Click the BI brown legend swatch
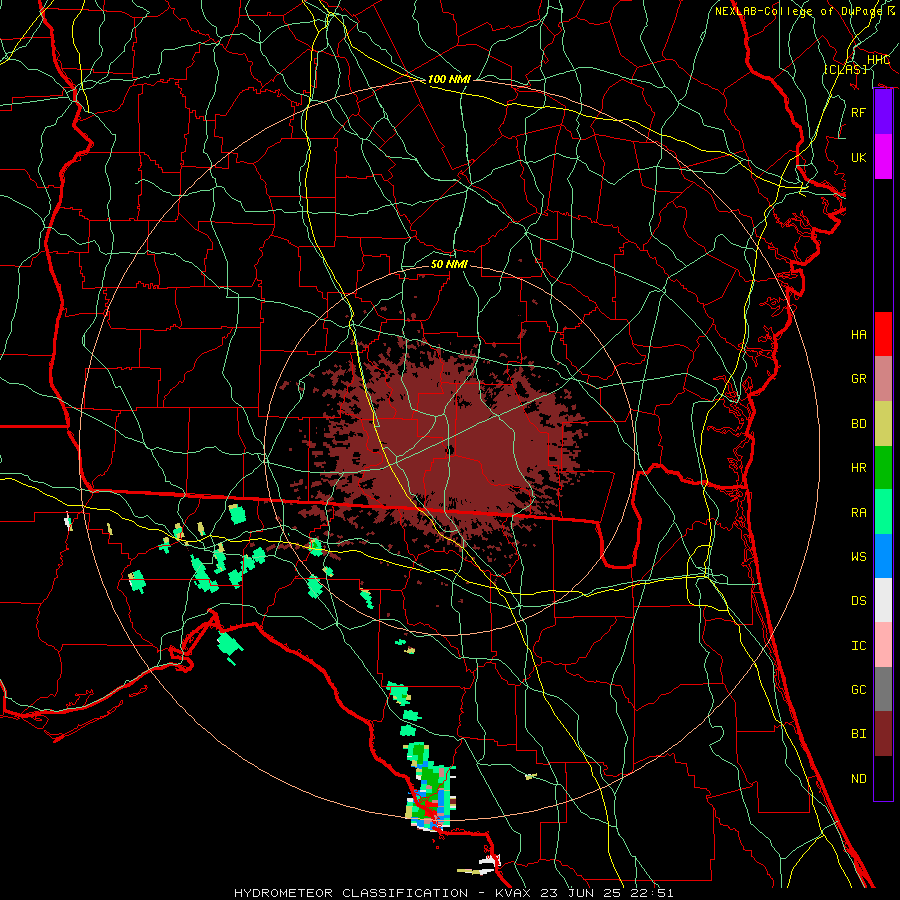The width and height of the screenshot is (900, 900). (x=883, y=734)
